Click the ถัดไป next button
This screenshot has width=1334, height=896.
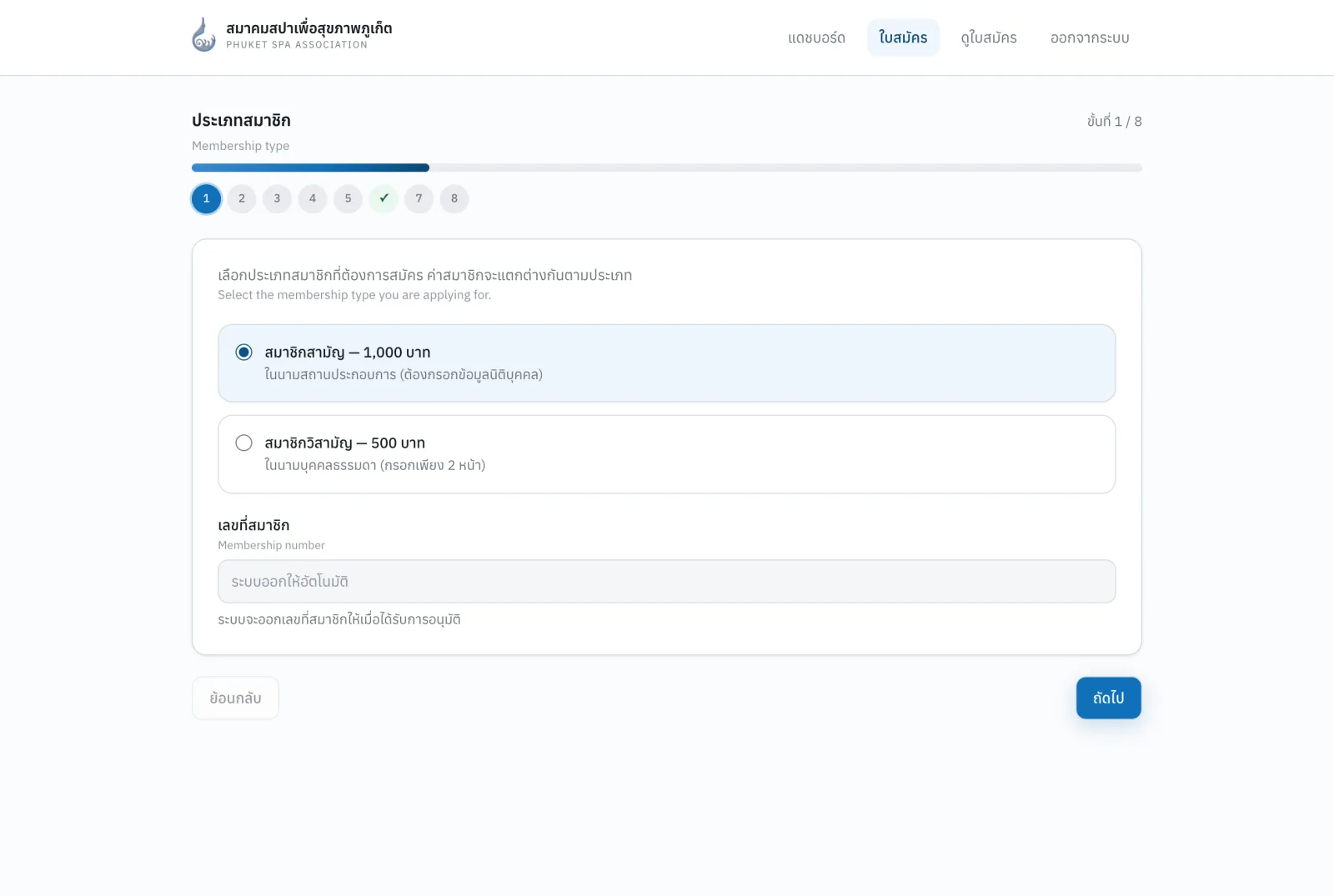pos(1109,698)
